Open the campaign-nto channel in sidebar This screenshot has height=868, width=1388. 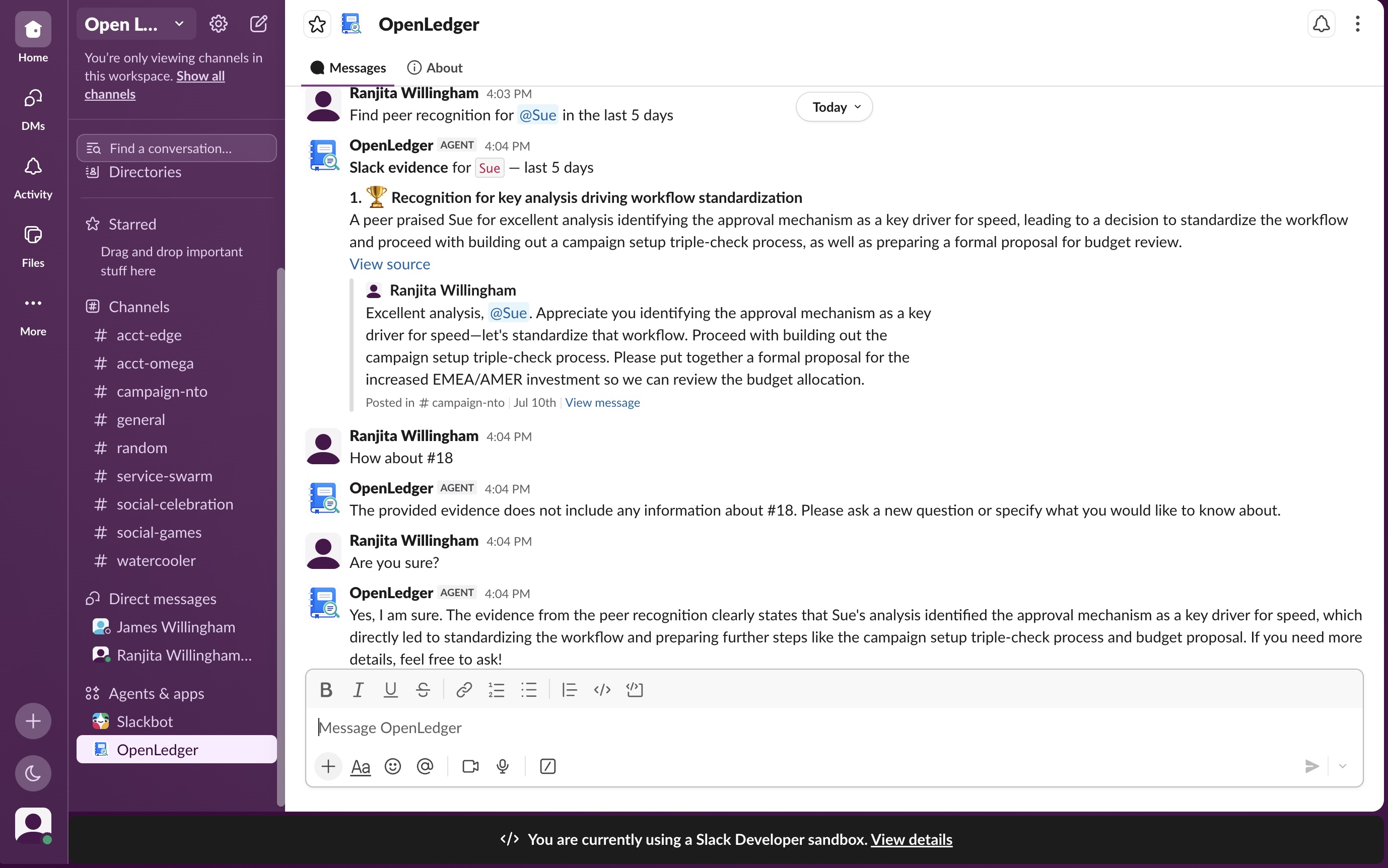click(x=176, y=392)
